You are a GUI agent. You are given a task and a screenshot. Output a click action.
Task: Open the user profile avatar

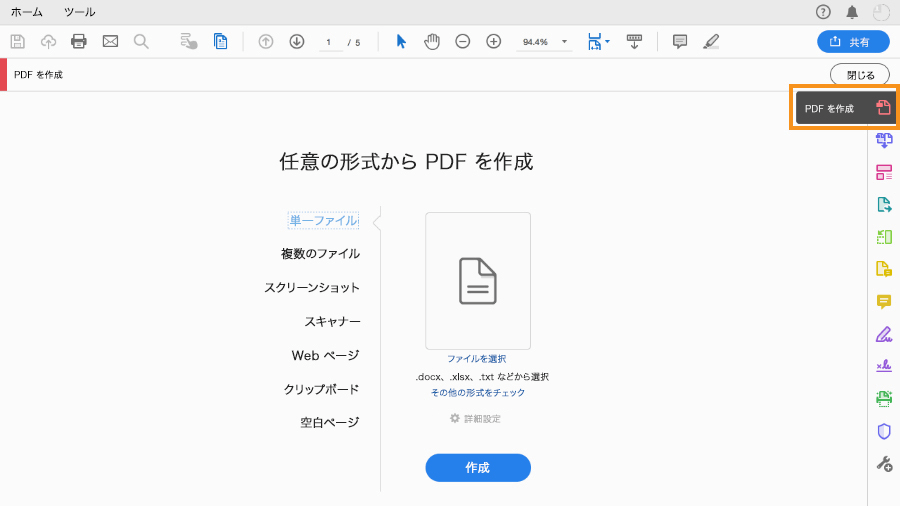pos(880,12)
